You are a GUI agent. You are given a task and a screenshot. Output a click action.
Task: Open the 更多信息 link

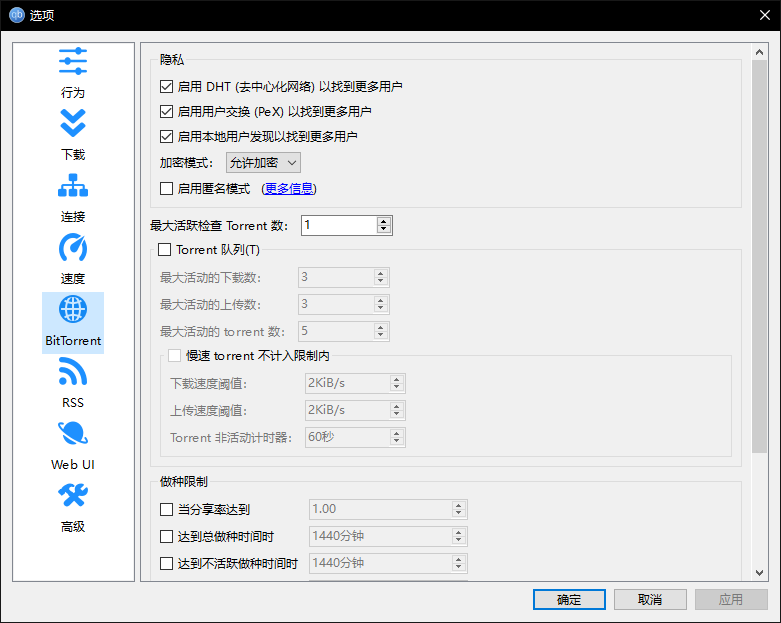289,189
